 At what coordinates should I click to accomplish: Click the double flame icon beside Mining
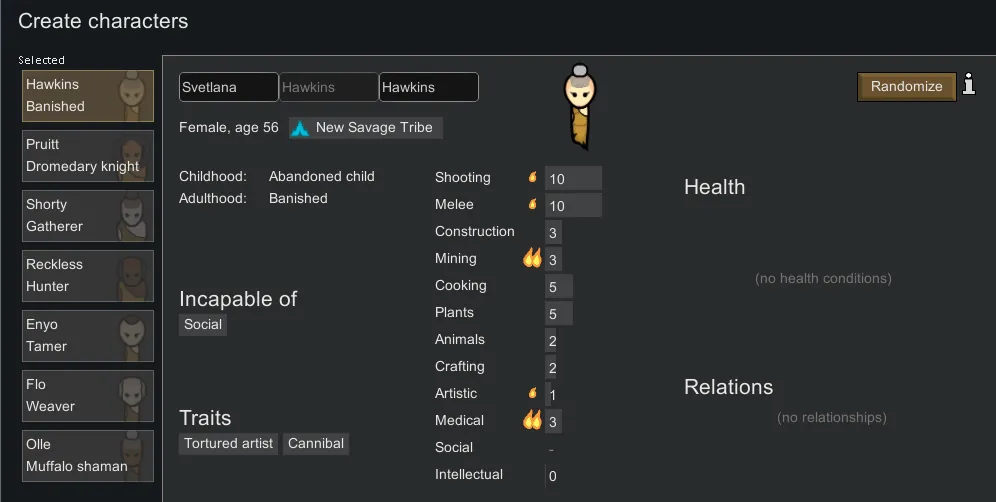[x=532, y=259]
